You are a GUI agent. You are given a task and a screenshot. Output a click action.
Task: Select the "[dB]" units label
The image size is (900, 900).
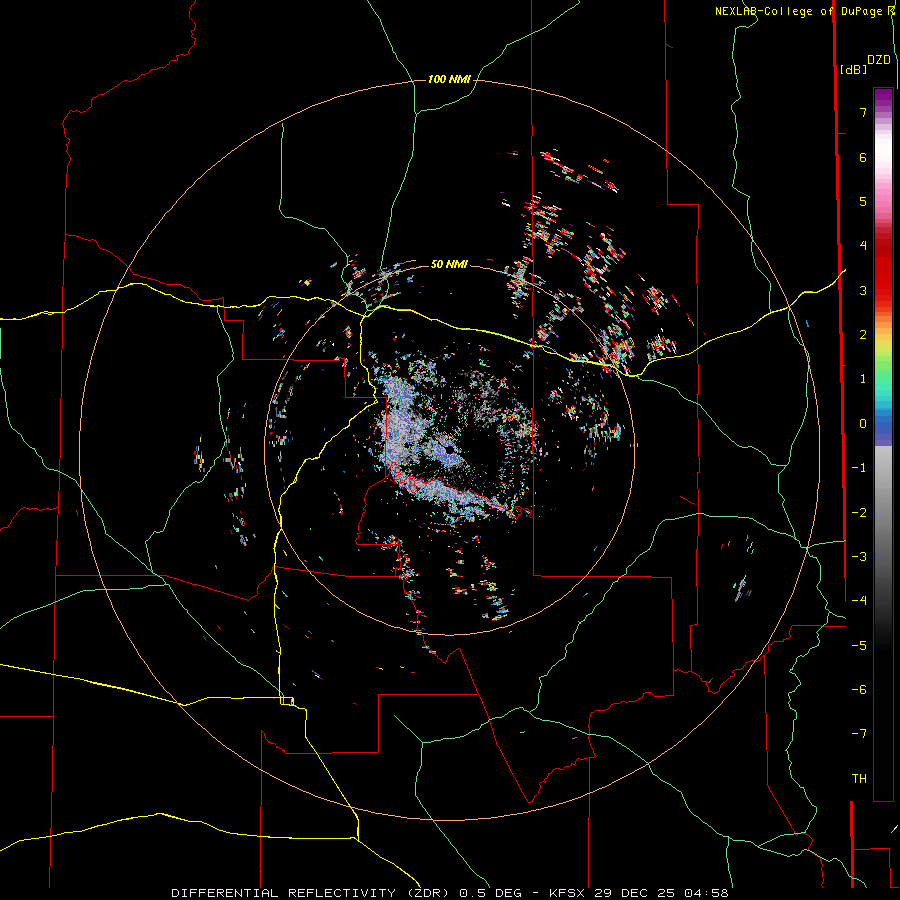(x=854, y=69)
